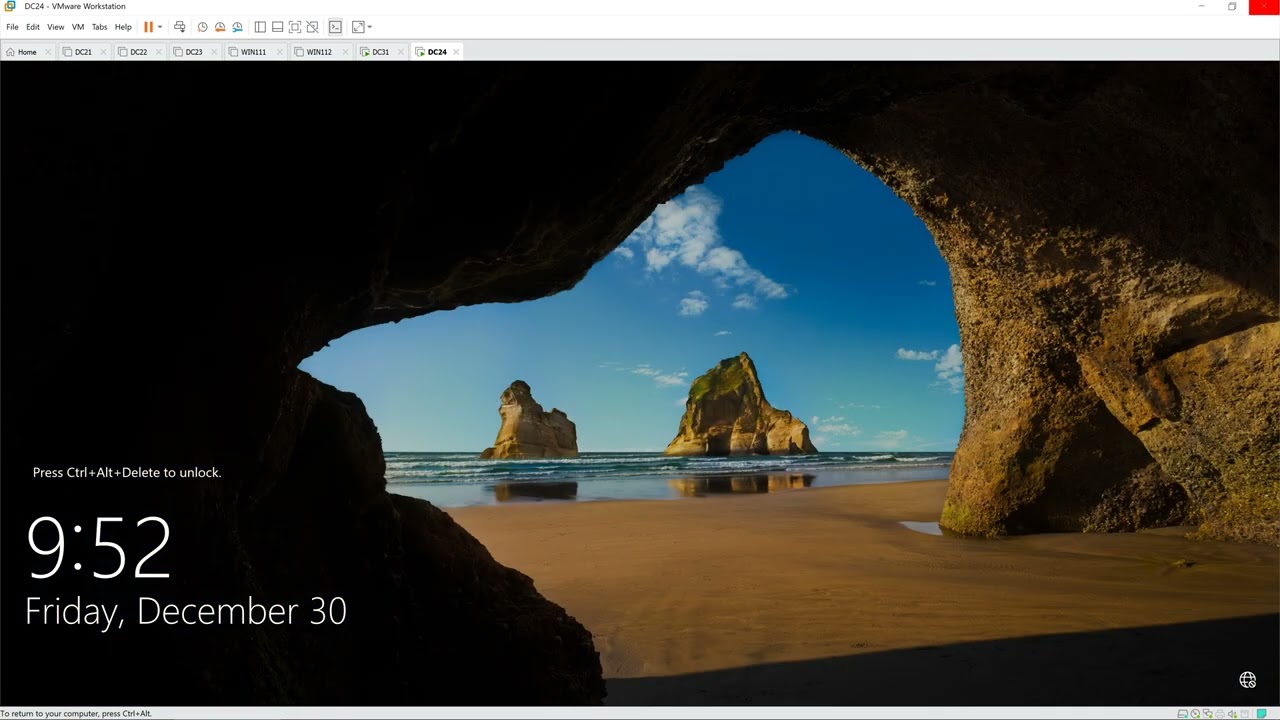Open the snapshot manager

click(237, 27)
